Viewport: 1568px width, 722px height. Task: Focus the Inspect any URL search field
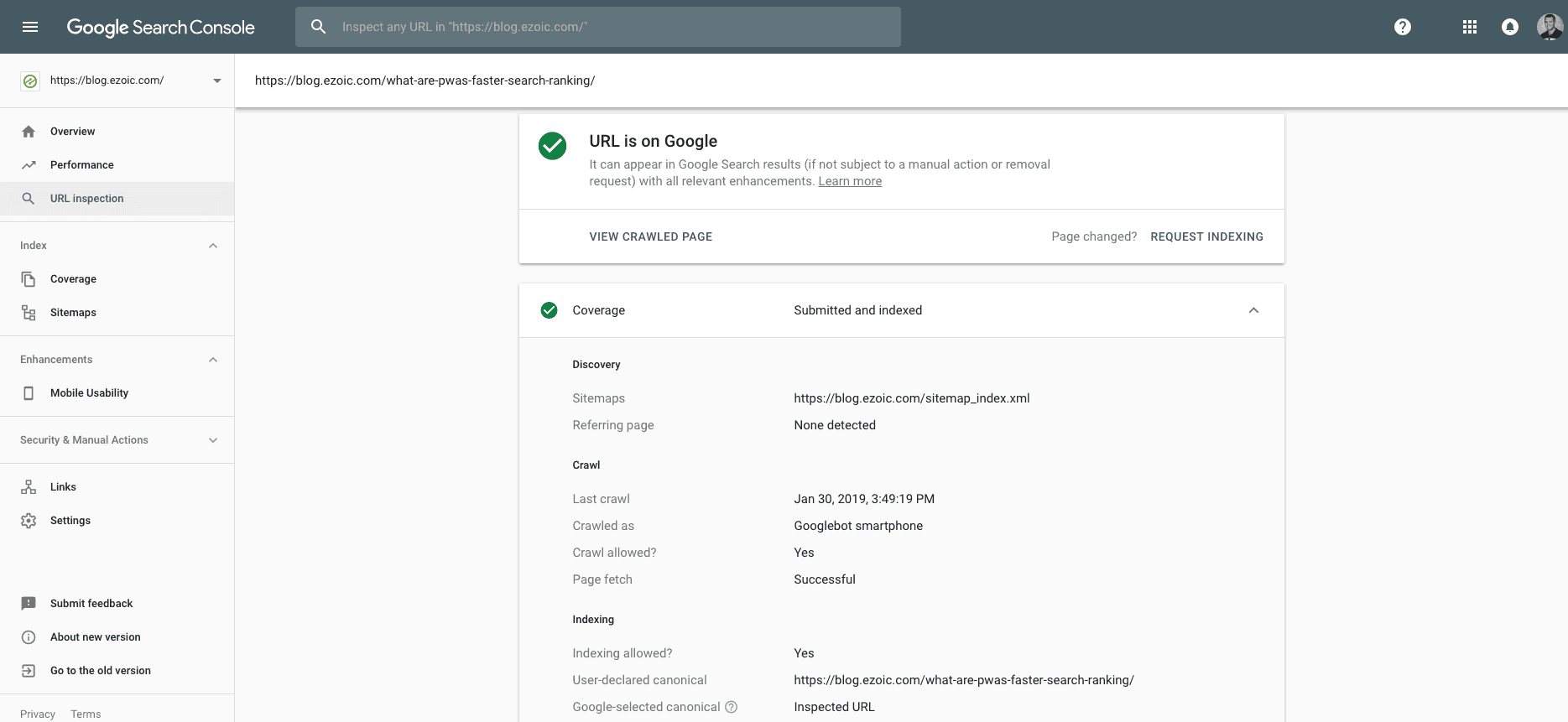[598, 27]
